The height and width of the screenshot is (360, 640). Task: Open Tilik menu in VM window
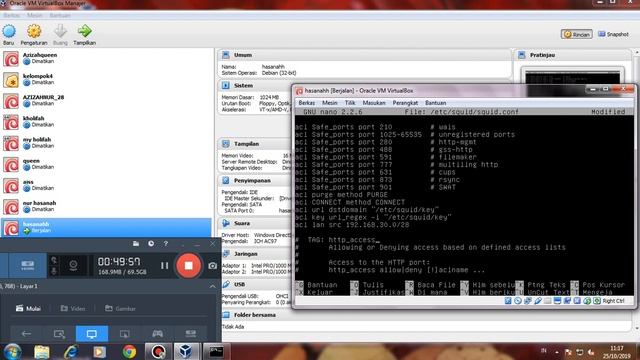pos(350,103)
